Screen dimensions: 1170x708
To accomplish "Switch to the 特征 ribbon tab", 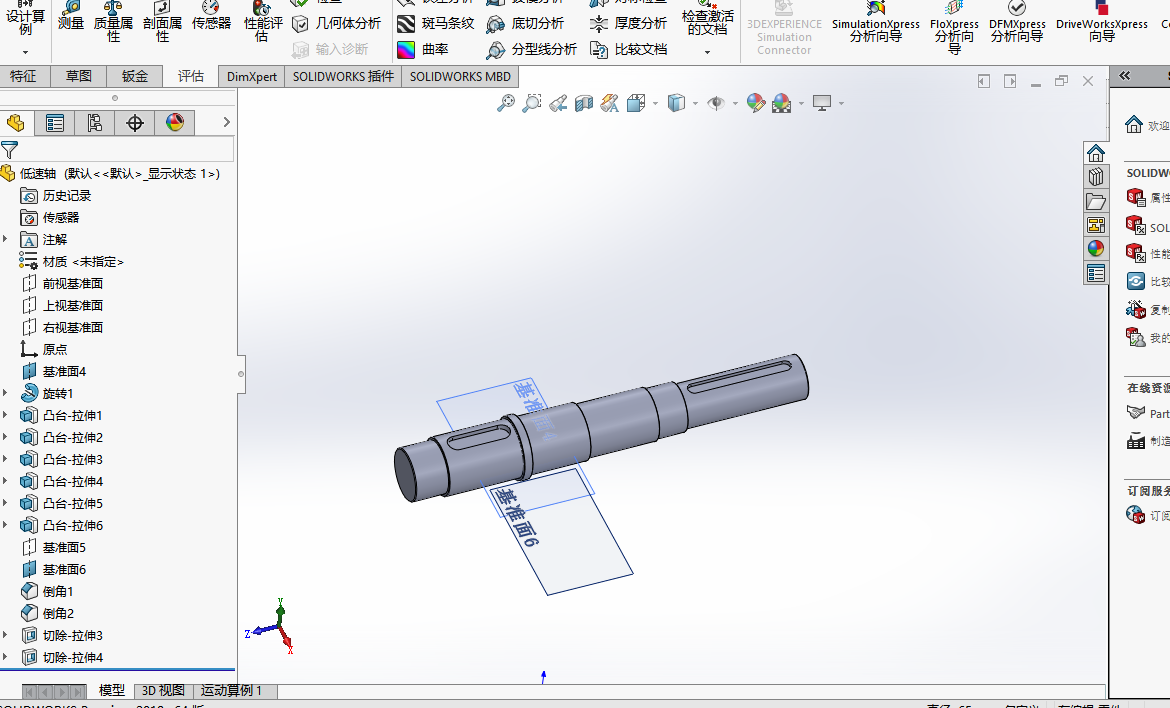I will coord(23,76).
